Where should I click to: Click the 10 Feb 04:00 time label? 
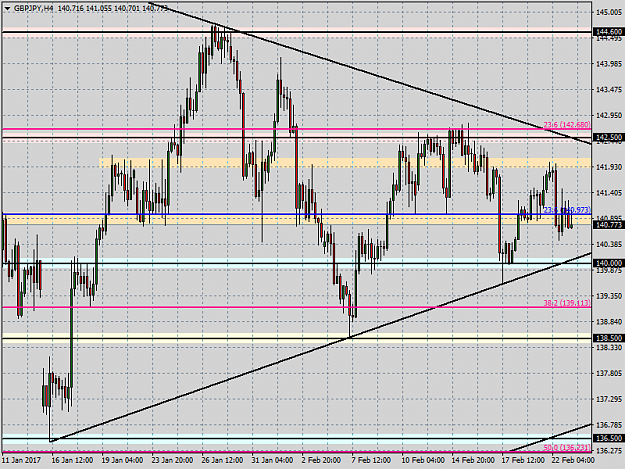coord(423,460)
